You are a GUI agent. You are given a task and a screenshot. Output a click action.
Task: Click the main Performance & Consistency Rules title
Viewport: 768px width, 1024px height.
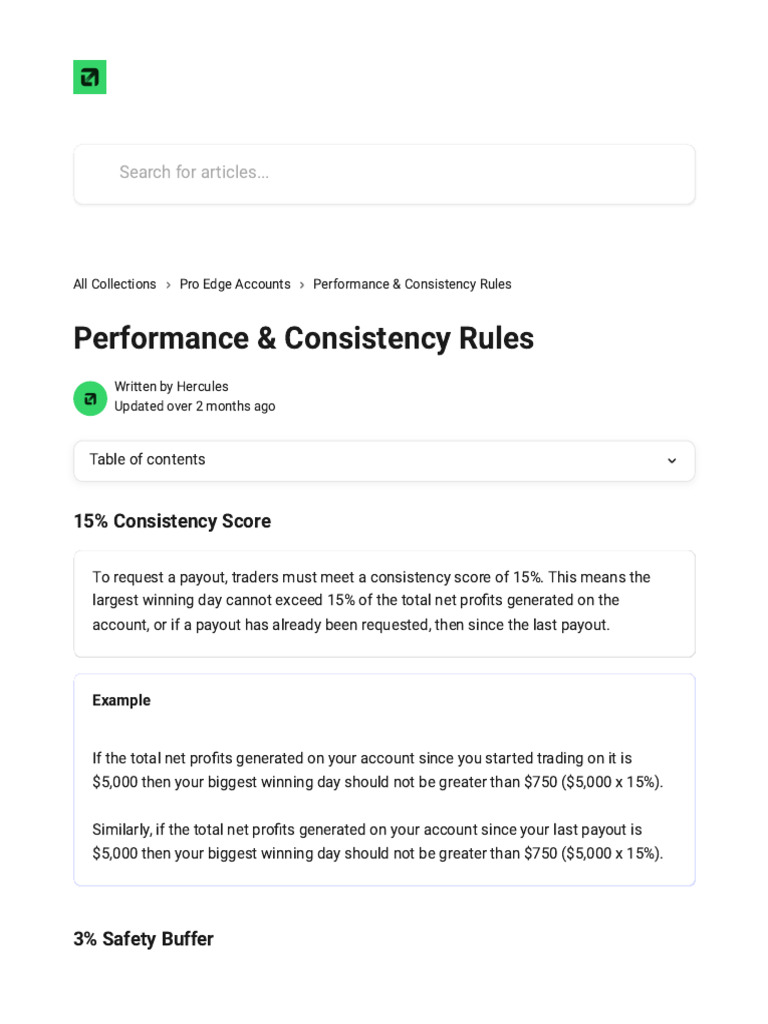click(303, 338)
